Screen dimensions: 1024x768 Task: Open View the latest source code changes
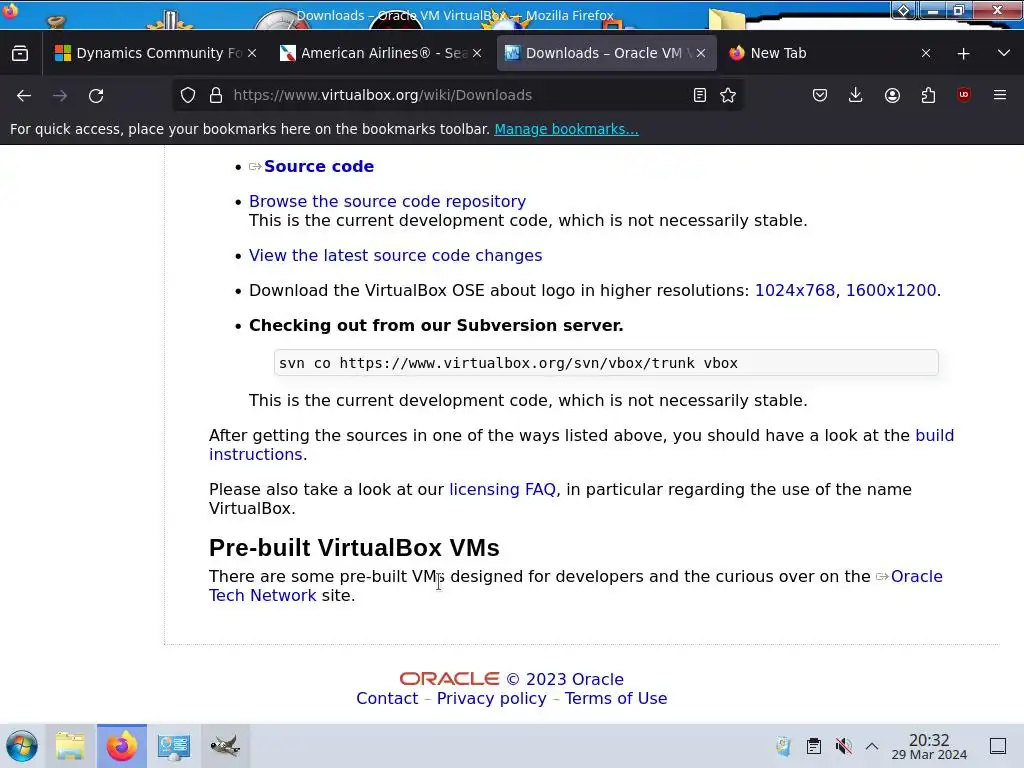pos(395,255)
